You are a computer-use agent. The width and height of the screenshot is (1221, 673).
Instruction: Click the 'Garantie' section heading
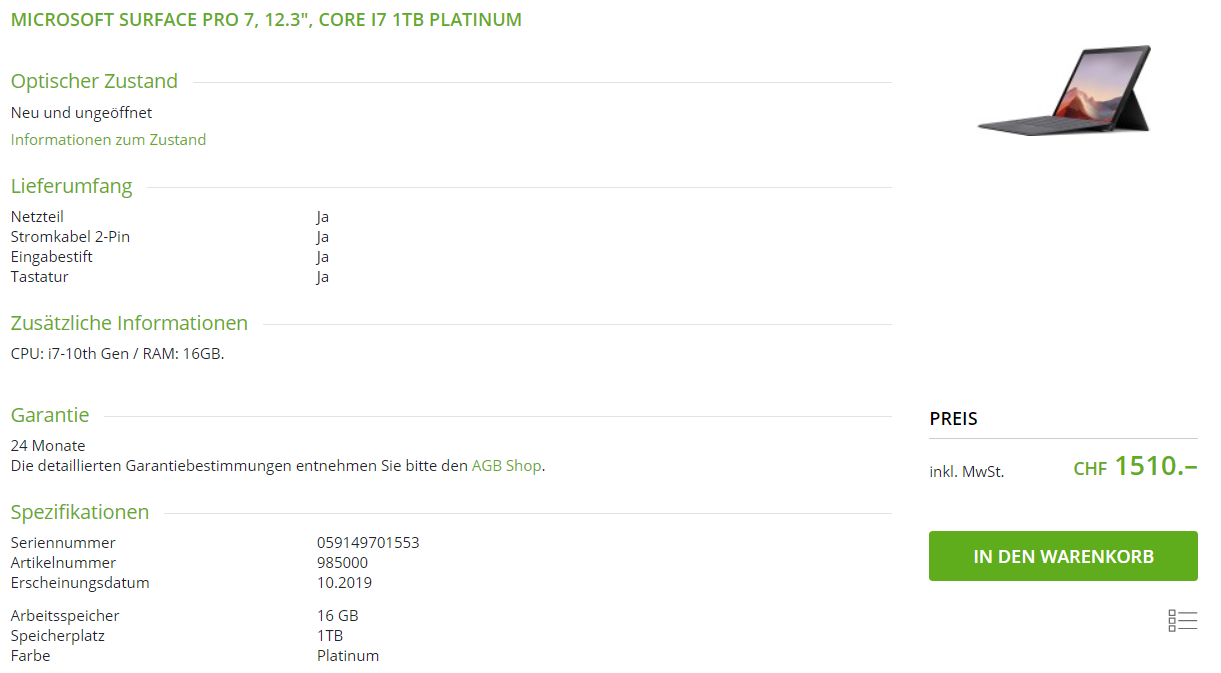(50, 415)
